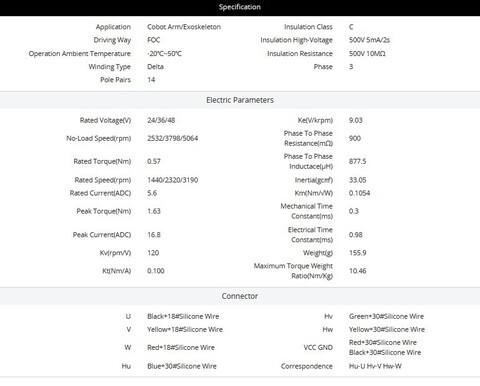Click the Phase To Phase Resistance label

[x=308, y=138]
